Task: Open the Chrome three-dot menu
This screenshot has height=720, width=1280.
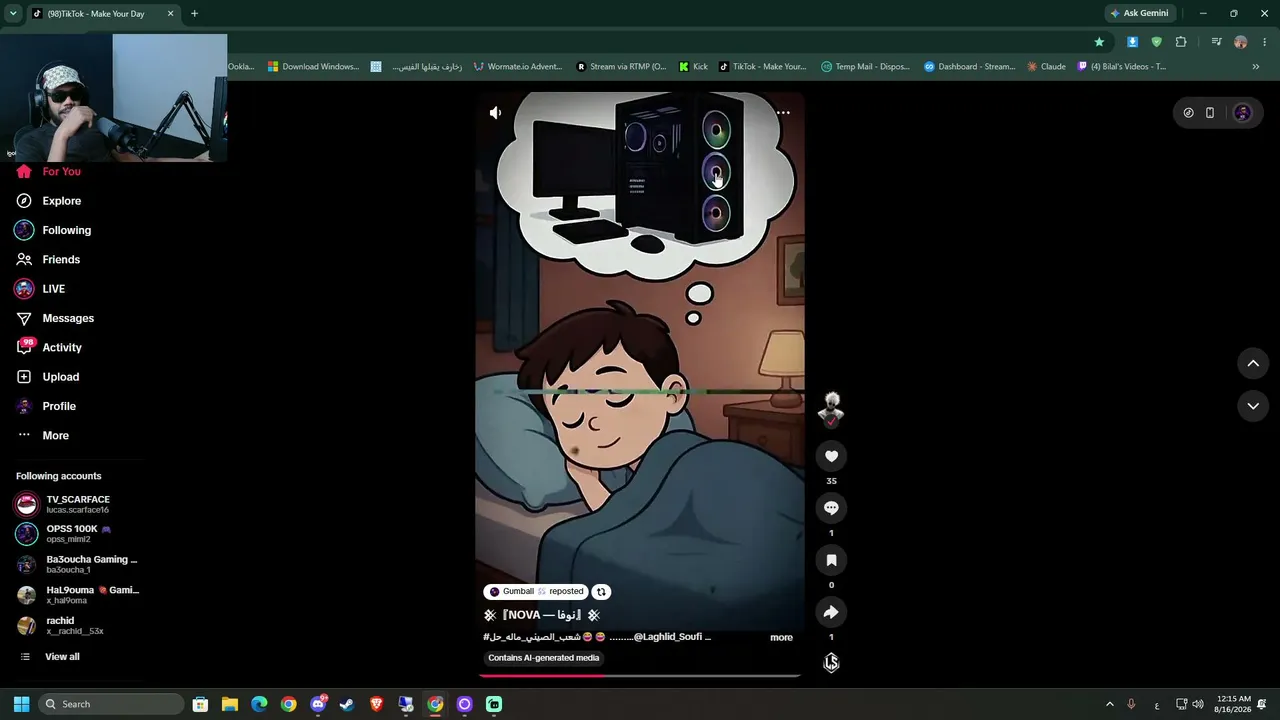Action: click(x=1265, y=42)
